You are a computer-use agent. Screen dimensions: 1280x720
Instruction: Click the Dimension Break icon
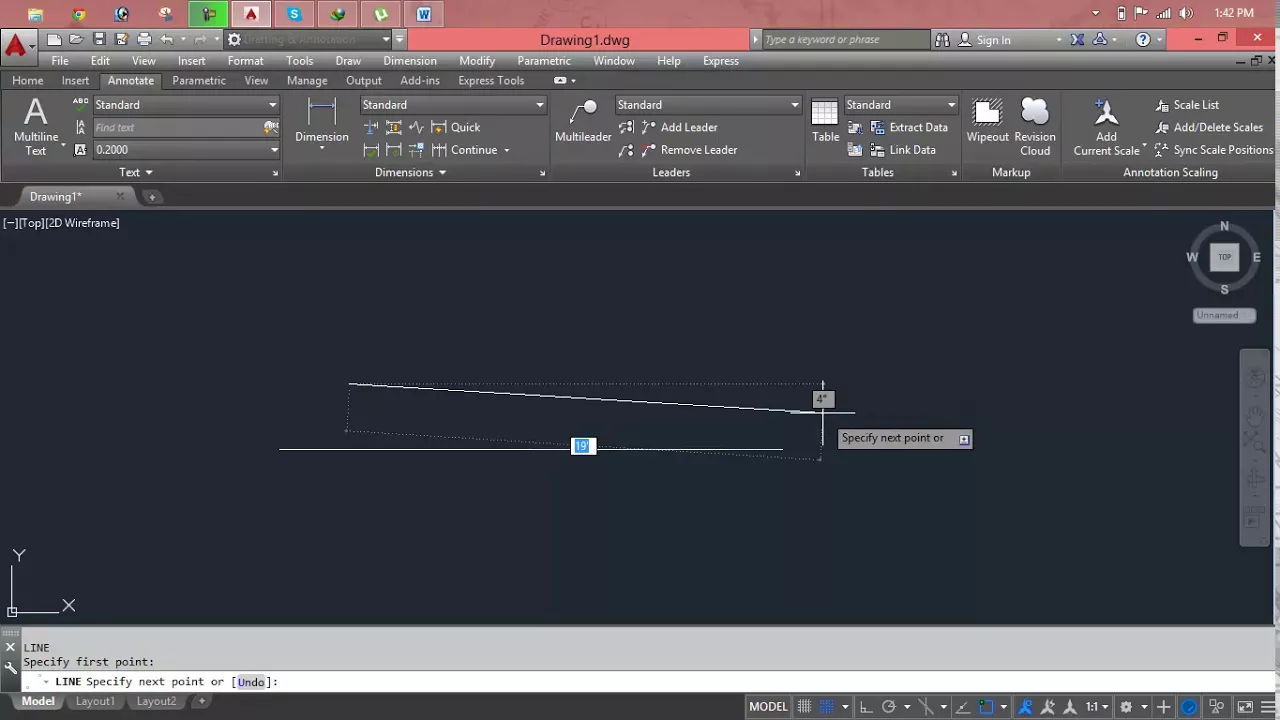coord(371,127)
